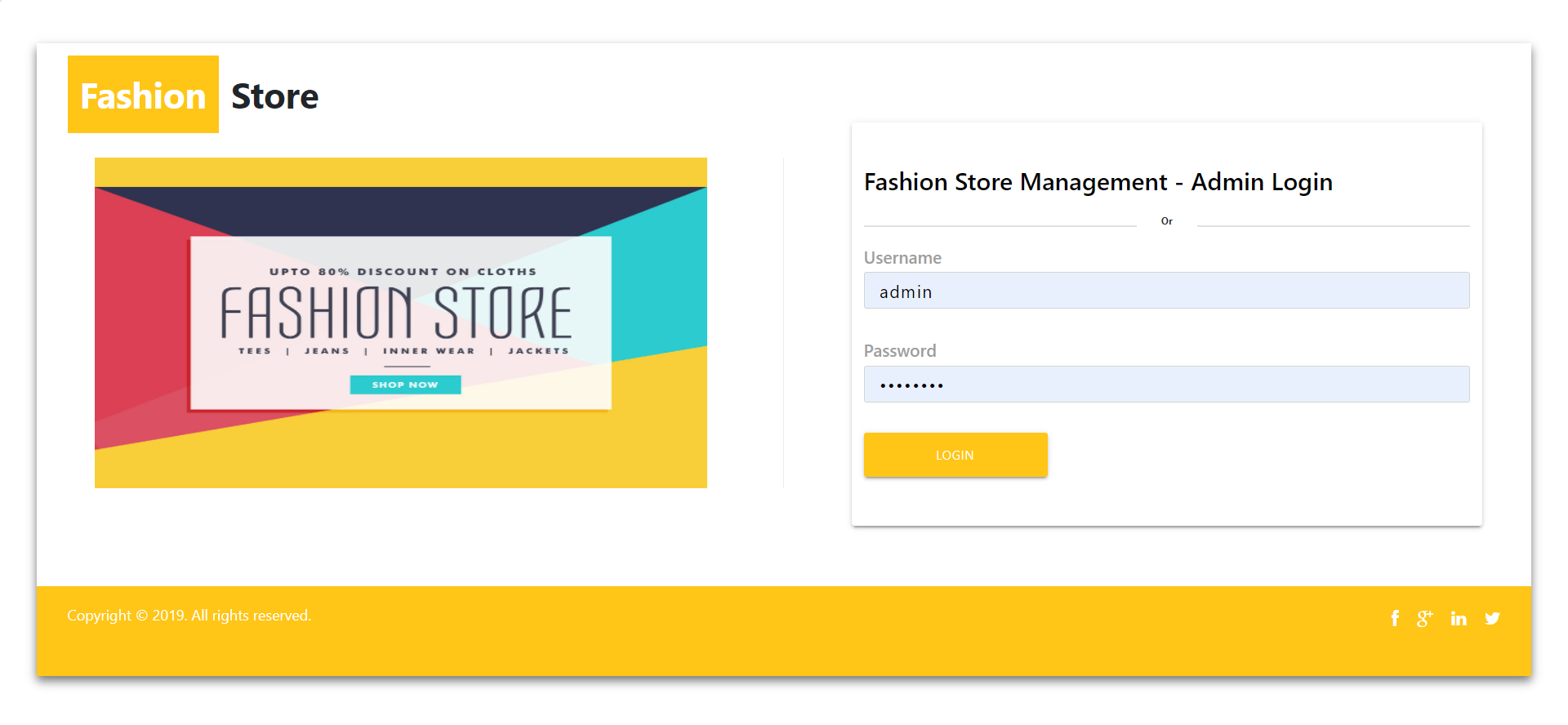This screenshot has width=1568, height=725.
Task: Click the Admin Login heading text
Action: 1098,182
